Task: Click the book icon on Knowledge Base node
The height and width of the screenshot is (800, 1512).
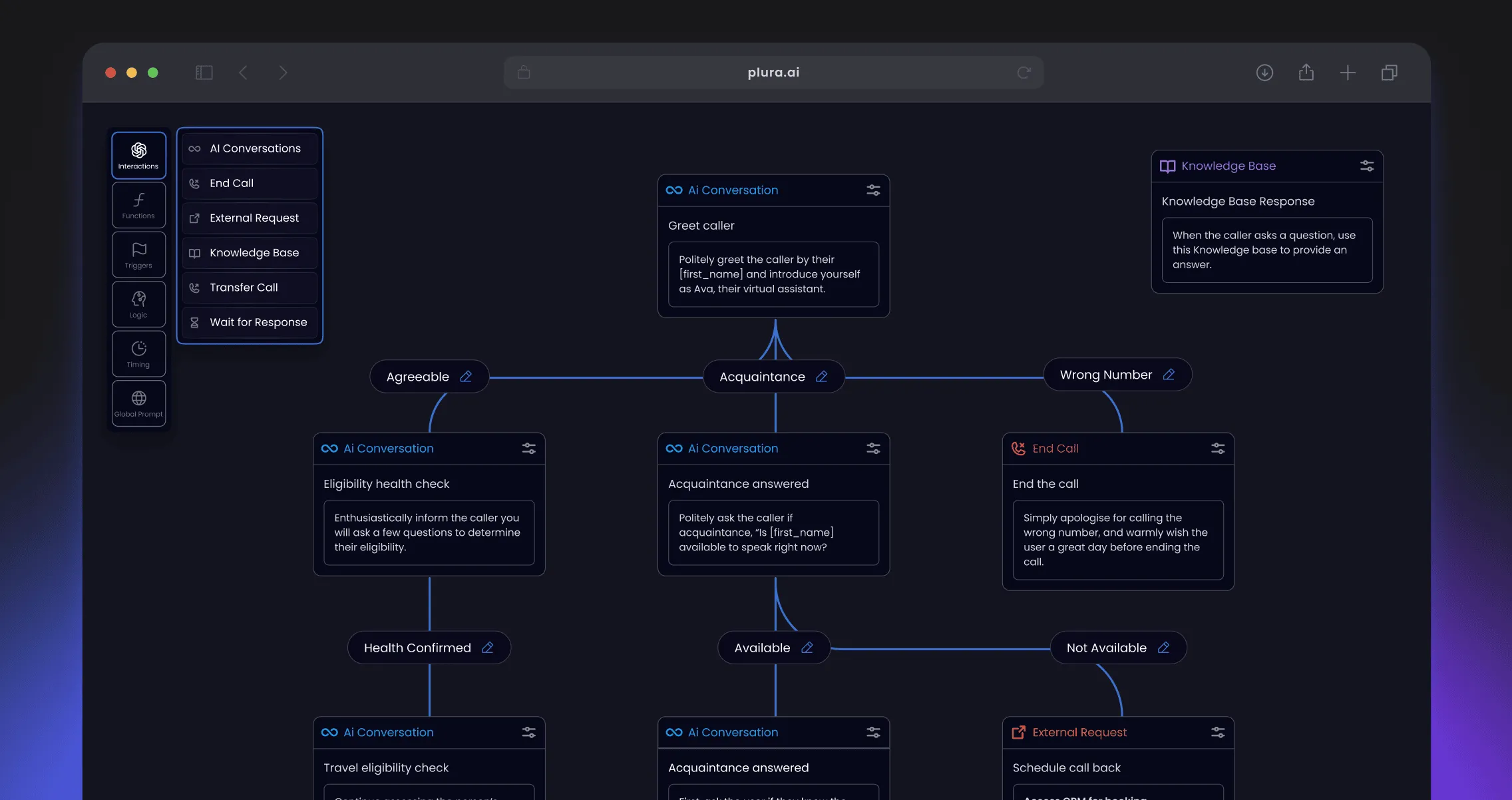Action: coord(1168,166)
